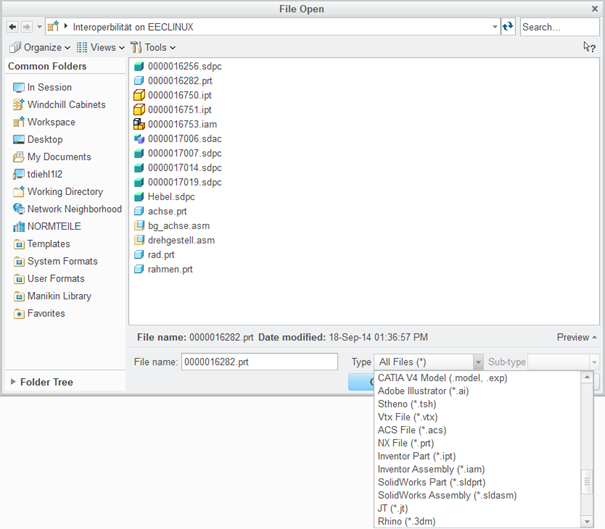
Task: Click the Windchill workspace icon in address bar
Action: click(53, 27)
